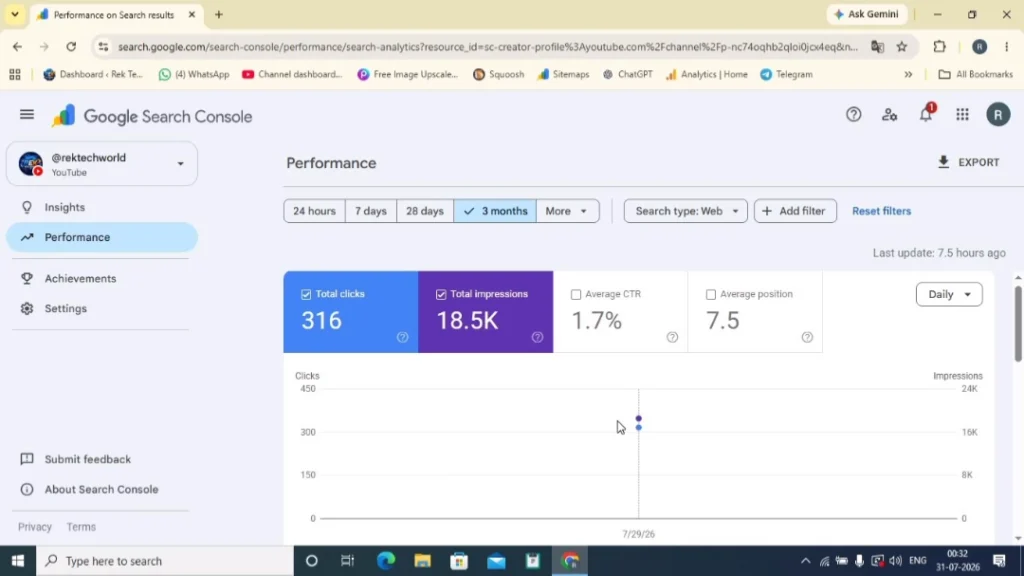Open a new browser tab
The width and height of the screenshot is (1024, 576).
[219, 14]
